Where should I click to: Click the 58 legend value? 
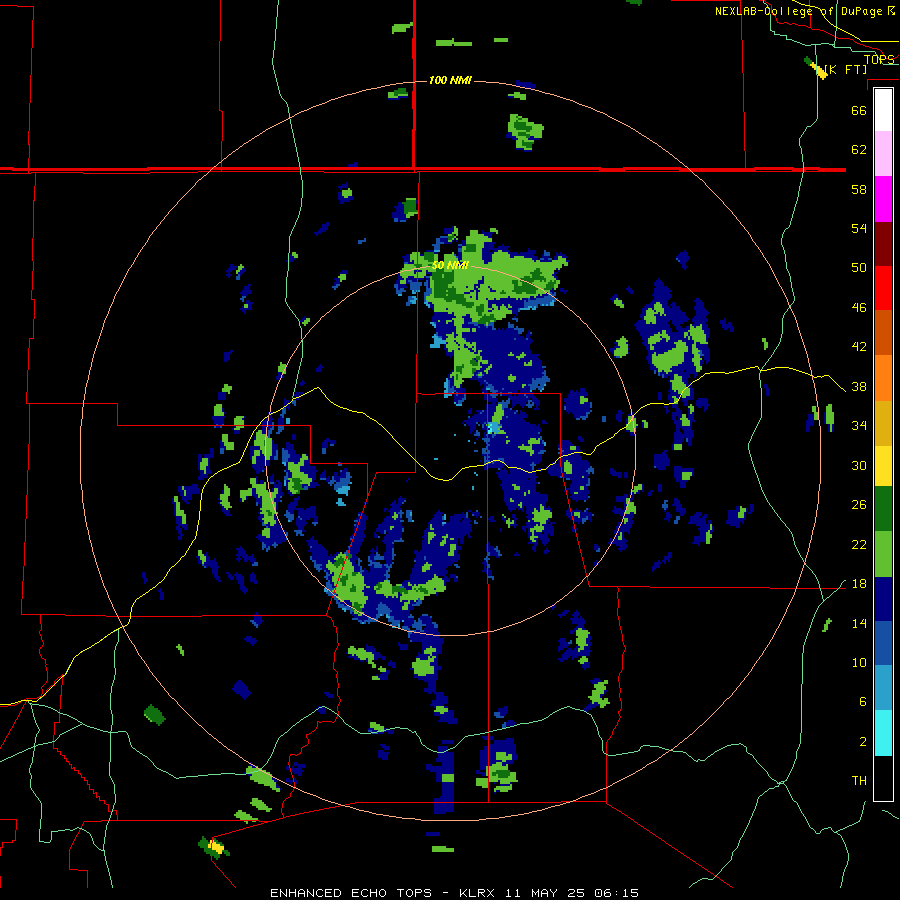pos(859,189)
